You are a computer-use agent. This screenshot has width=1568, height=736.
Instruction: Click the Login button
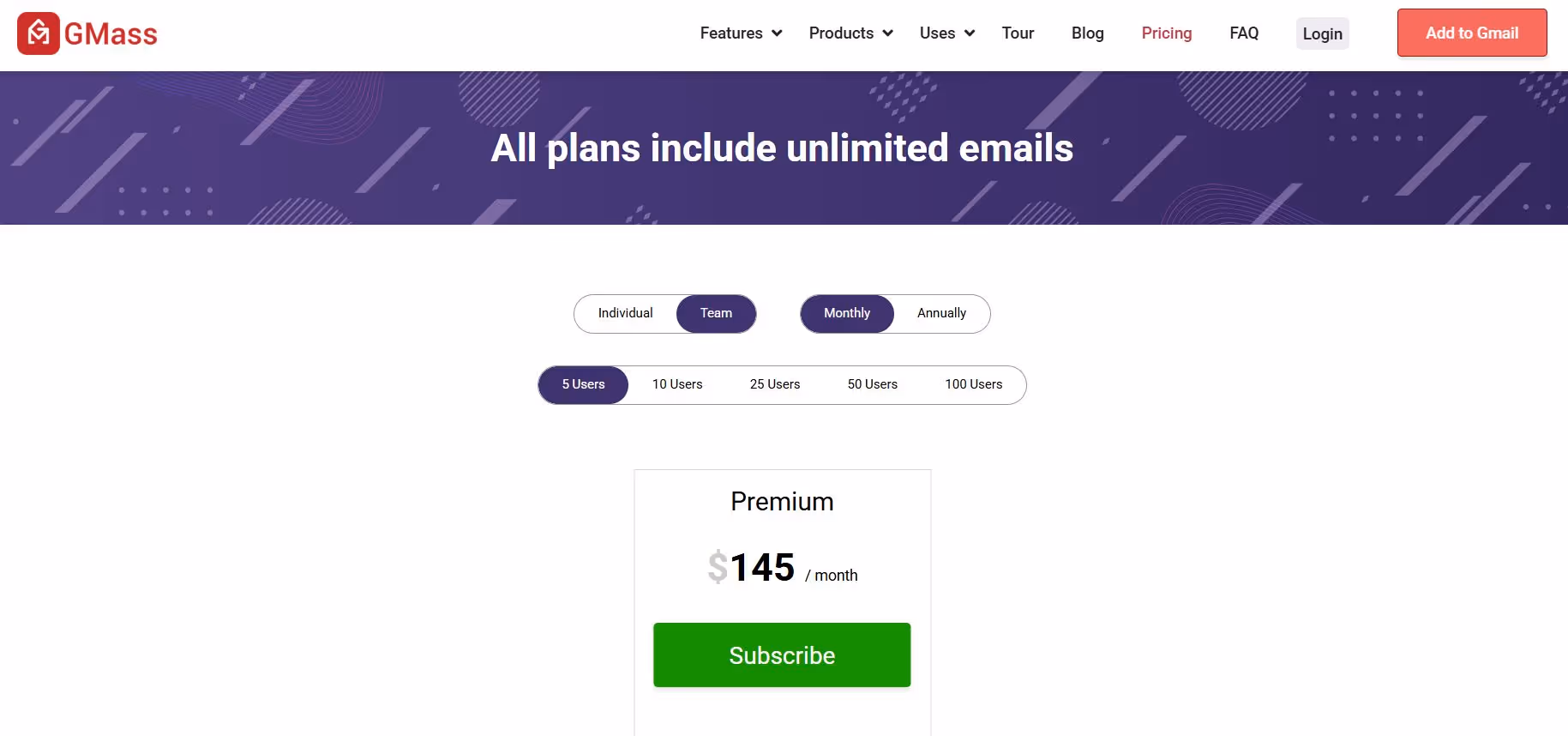(1322, 33)
